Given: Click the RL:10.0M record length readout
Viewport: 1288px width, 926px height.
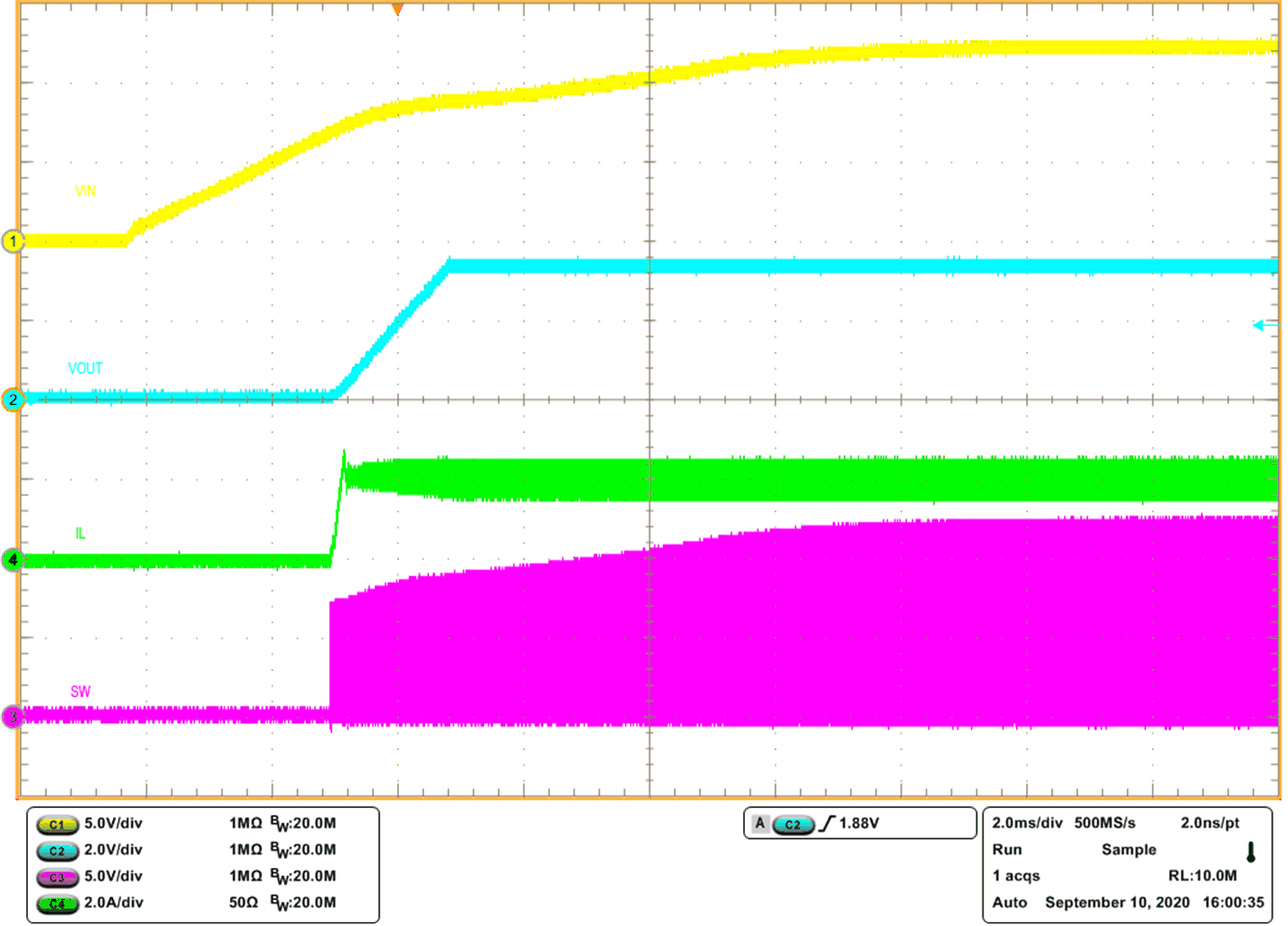Looking at the screenshot, I should (x=1201, y=876).
